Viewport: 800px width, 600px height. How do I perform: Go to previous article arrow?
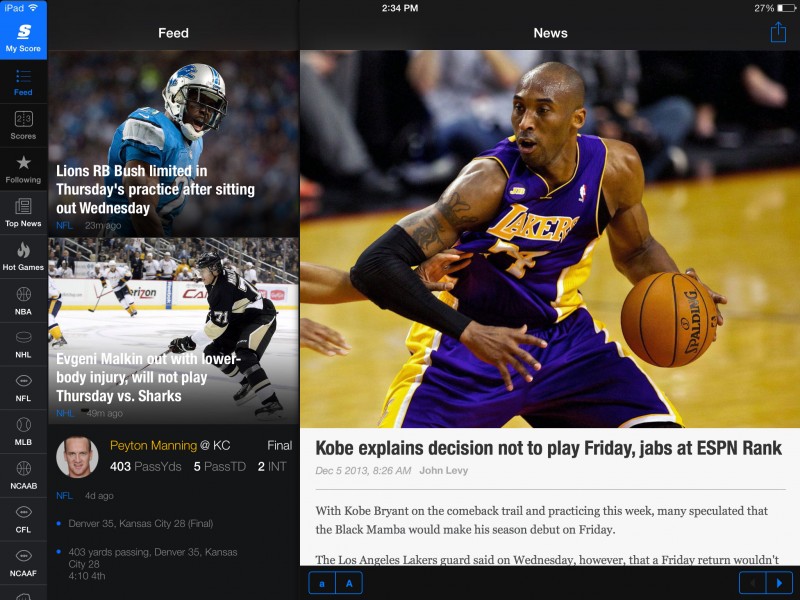753,583
